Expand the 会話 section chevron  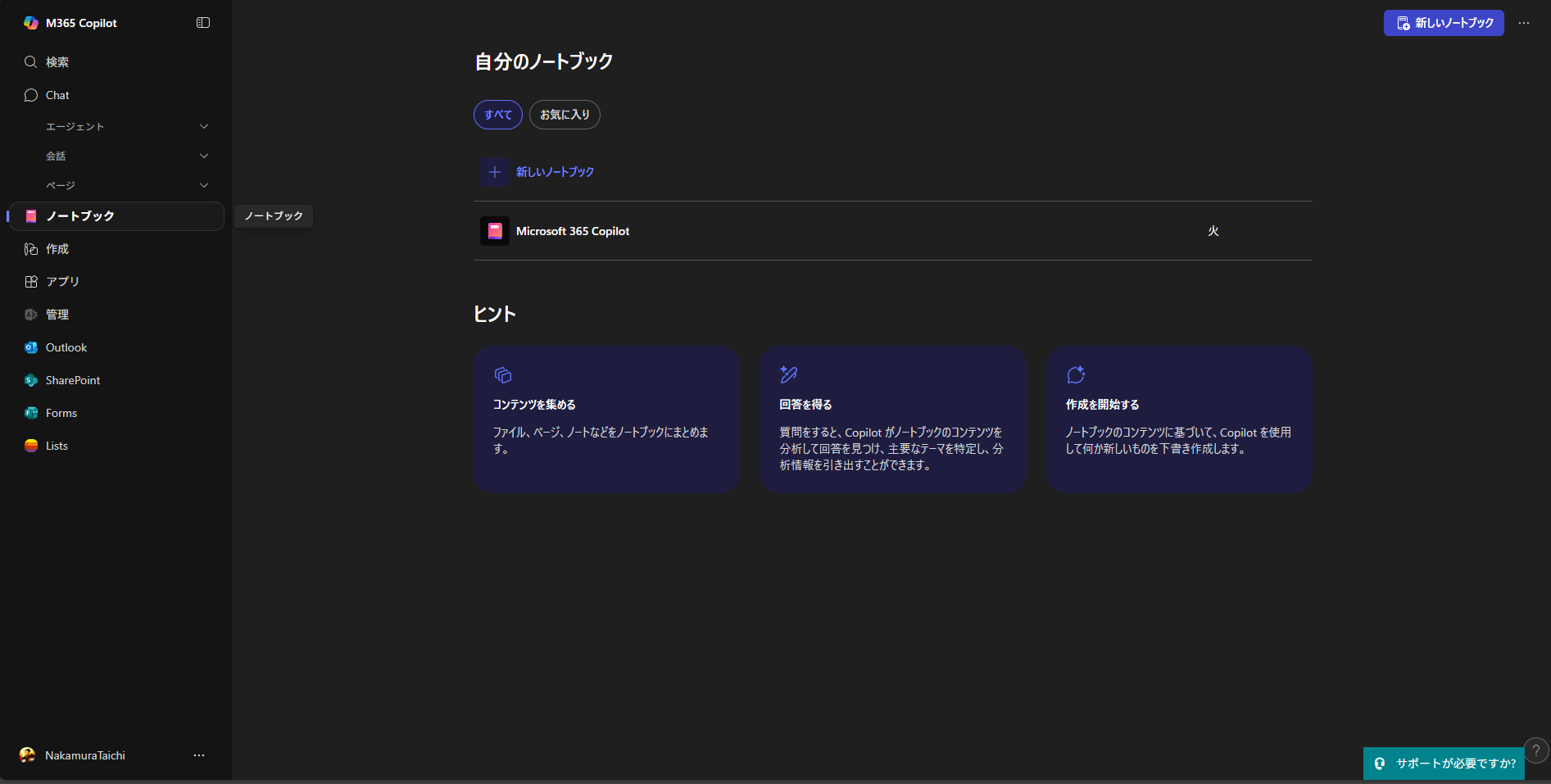coord(204,156)
